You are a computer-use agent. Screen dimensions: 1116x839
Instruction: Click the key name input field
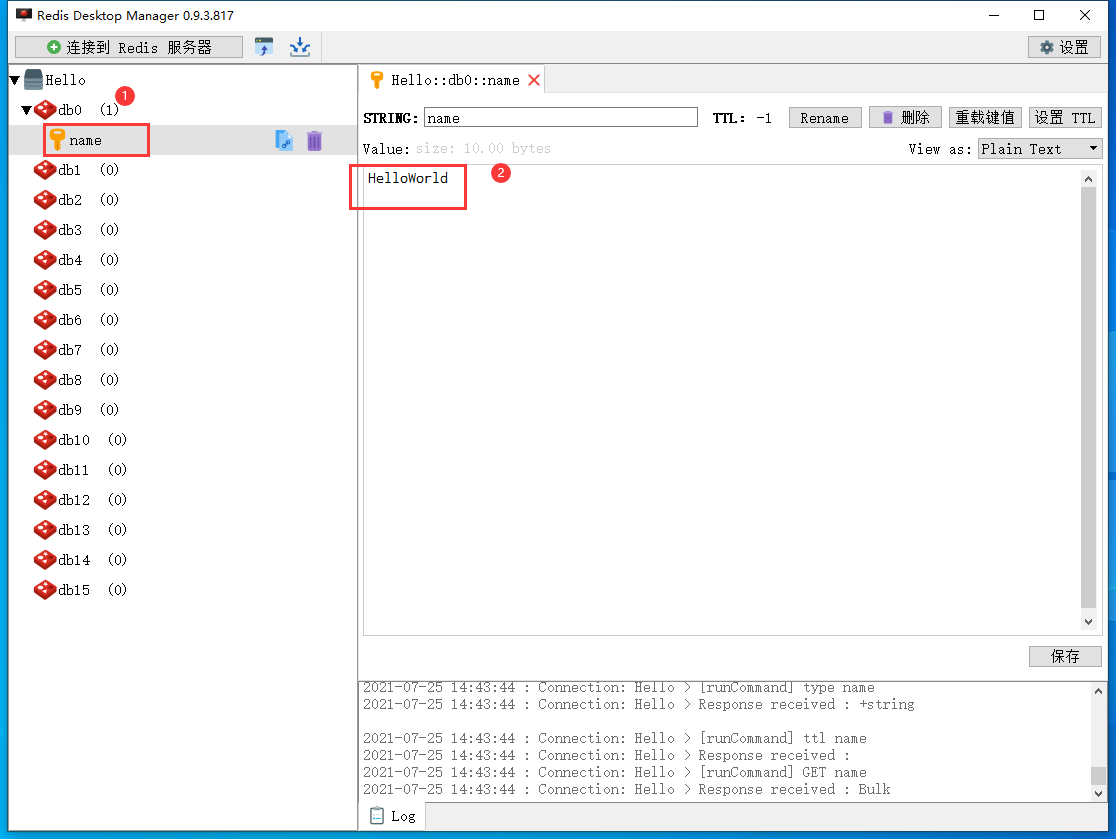tap(561, 117)
